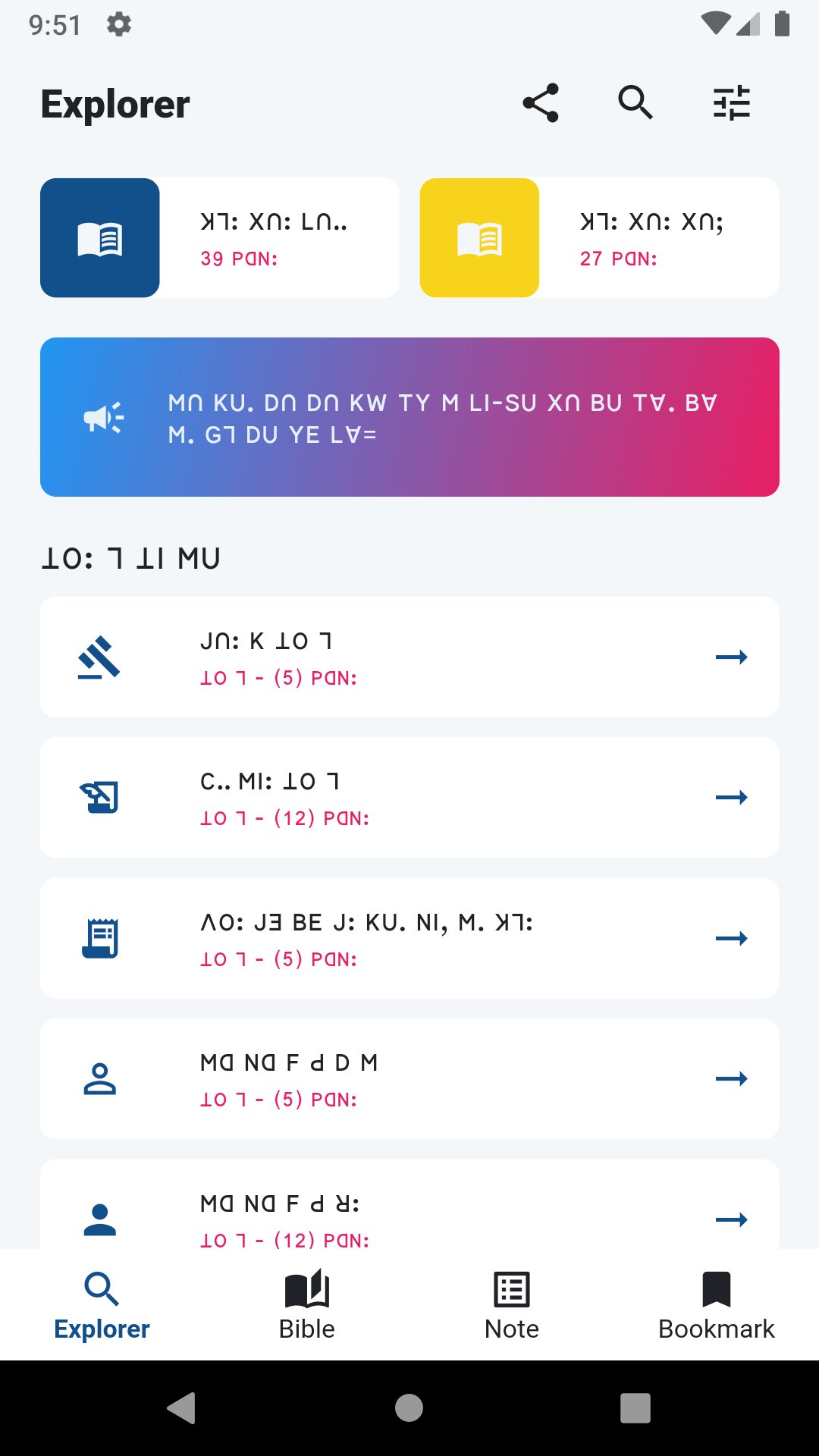Tap the filled person icon
819x1456 pixels.
coord(100,1219)
